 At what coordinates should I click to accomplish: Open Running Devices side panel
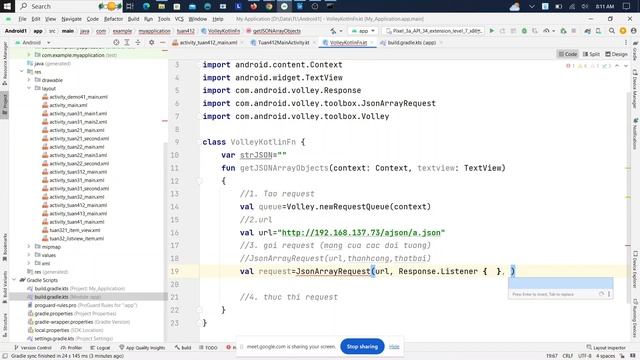(635, 318)
